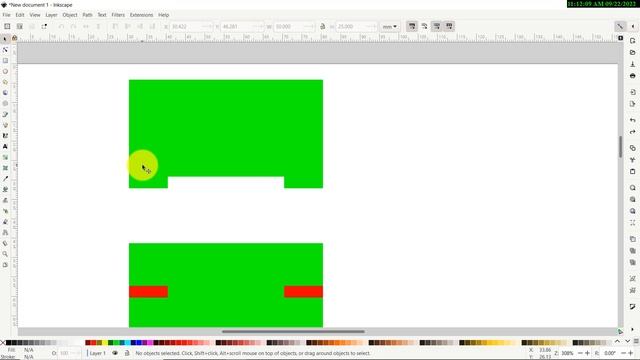Select the Calligraphy tool
640x360 pixels.
point(5,136)
